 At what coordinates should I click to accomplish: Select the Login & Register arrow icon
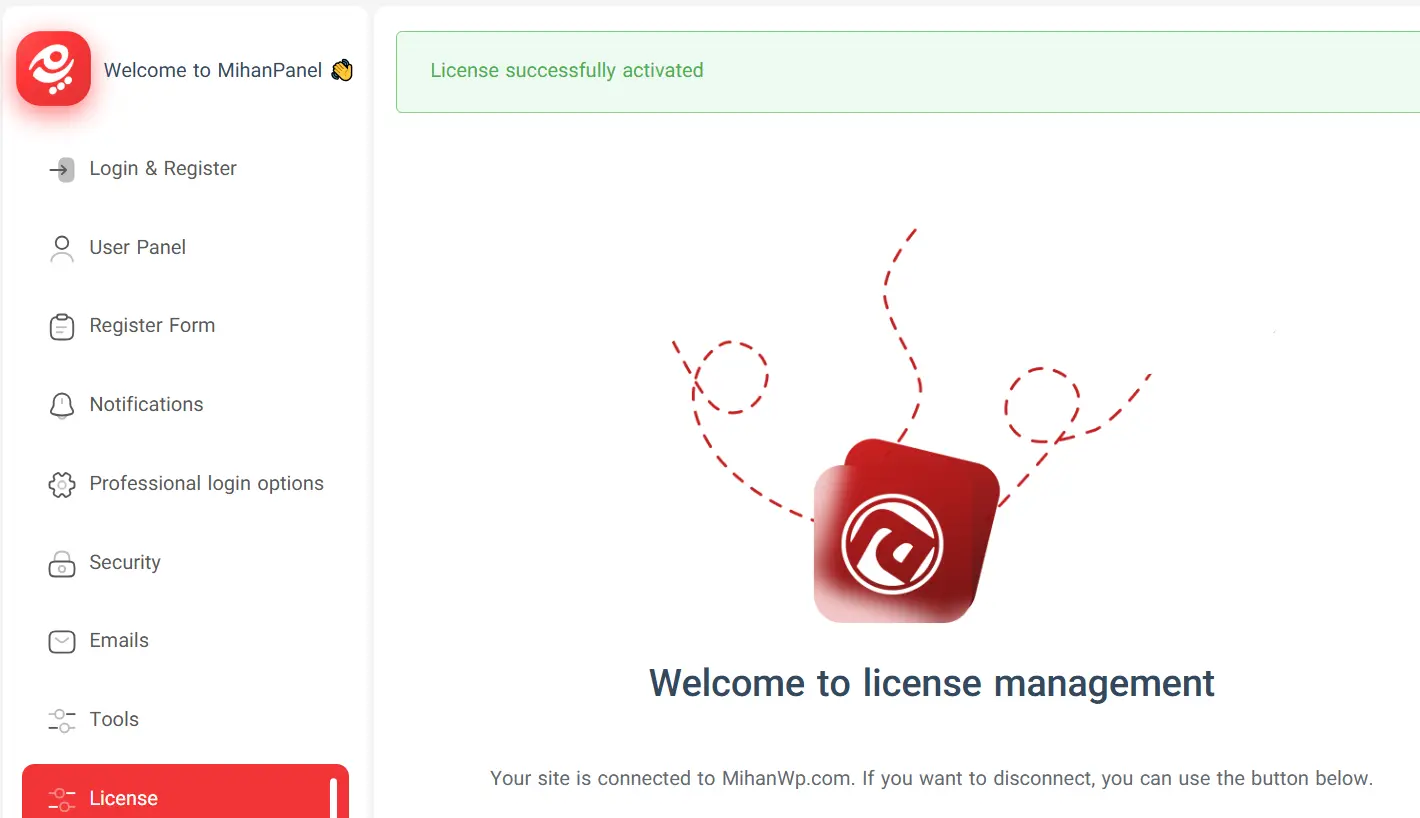pos(61,169)
